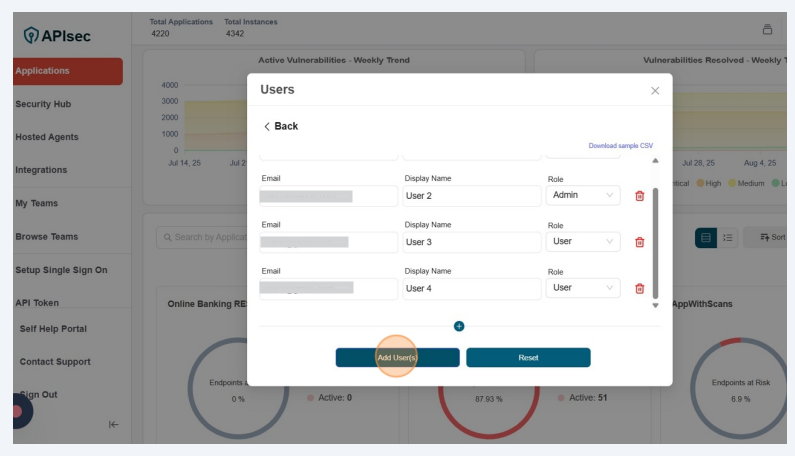This screenshot has height=456, width=795.
Task: Click the scroll down arrow in users list
Action: 655,305
